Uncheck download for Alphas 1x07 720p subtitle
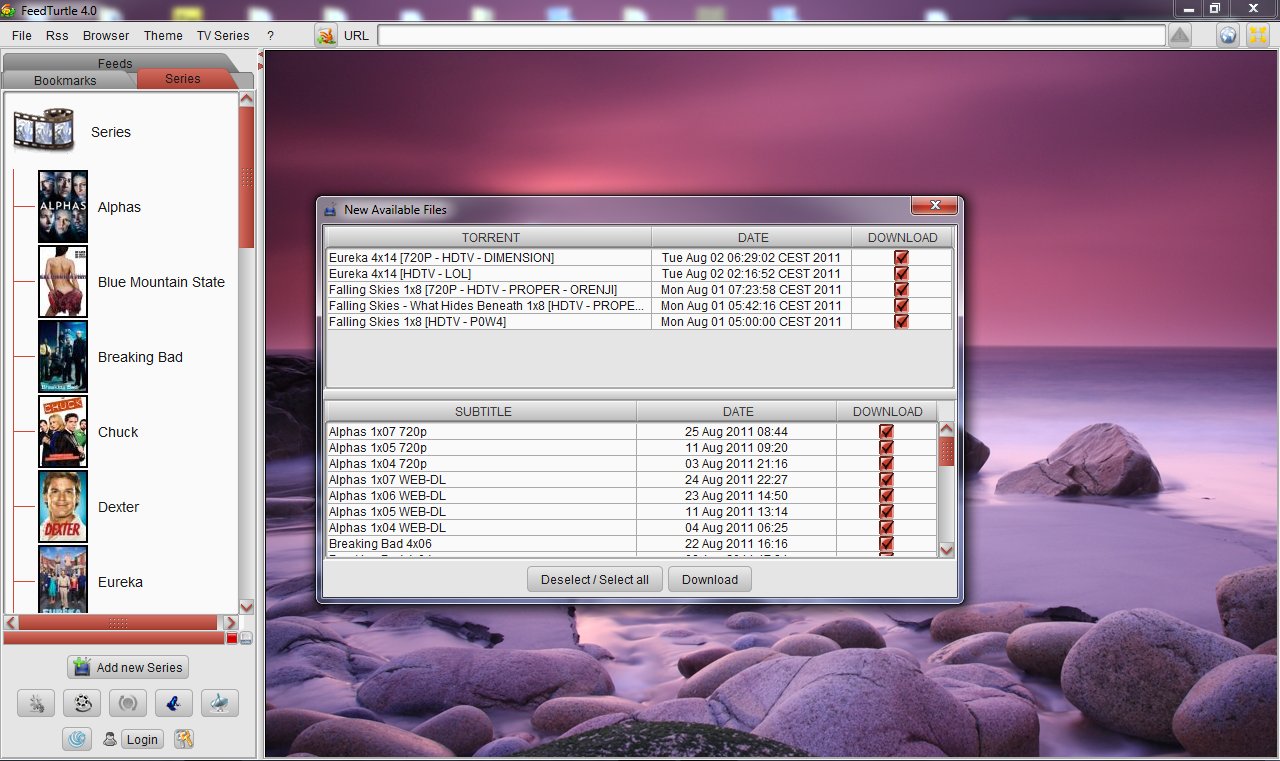The width and height of the screenshot is (1280, 761). coord(886,432)
